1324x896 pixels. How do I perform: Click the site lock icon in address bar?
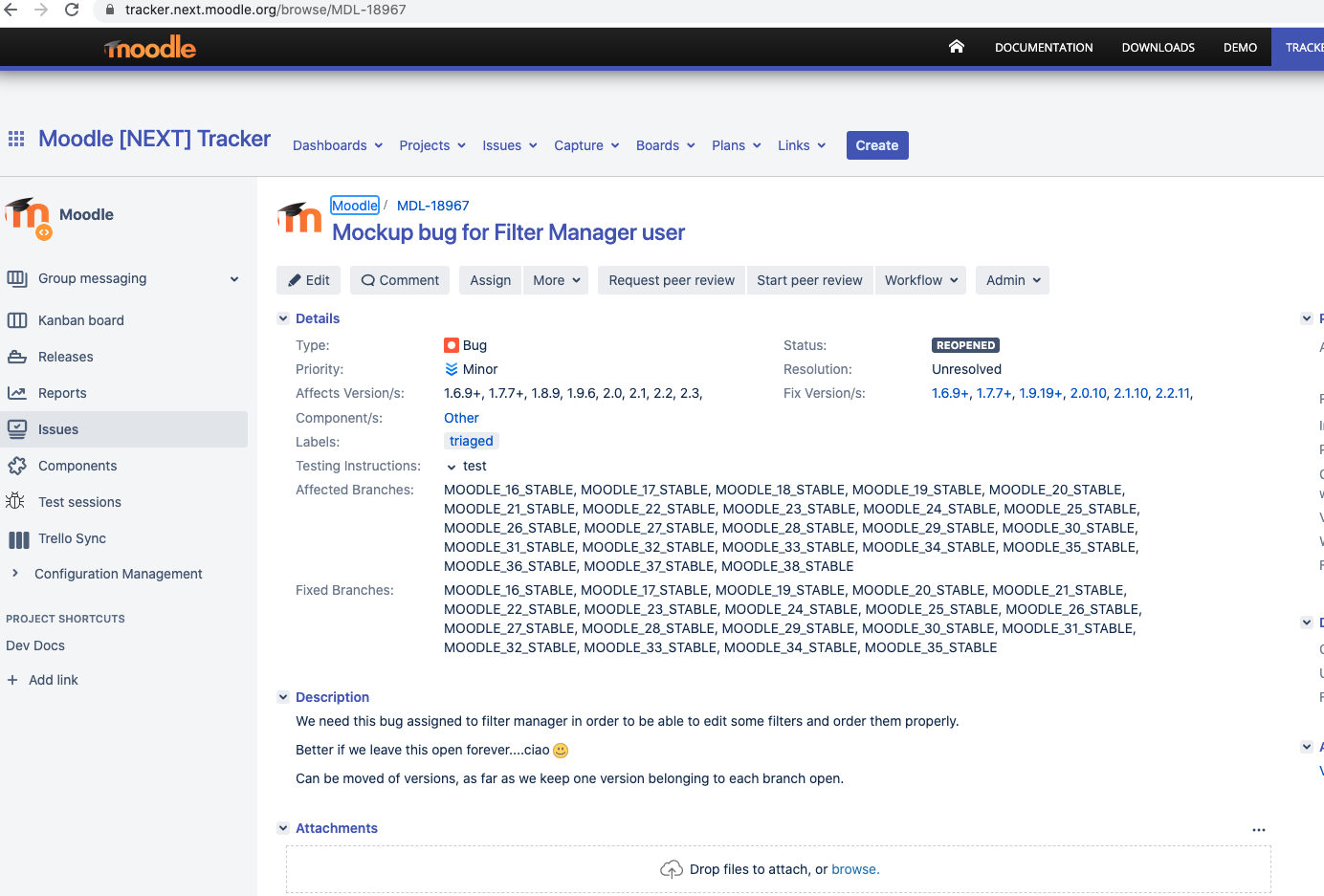(x=109, y=10)
